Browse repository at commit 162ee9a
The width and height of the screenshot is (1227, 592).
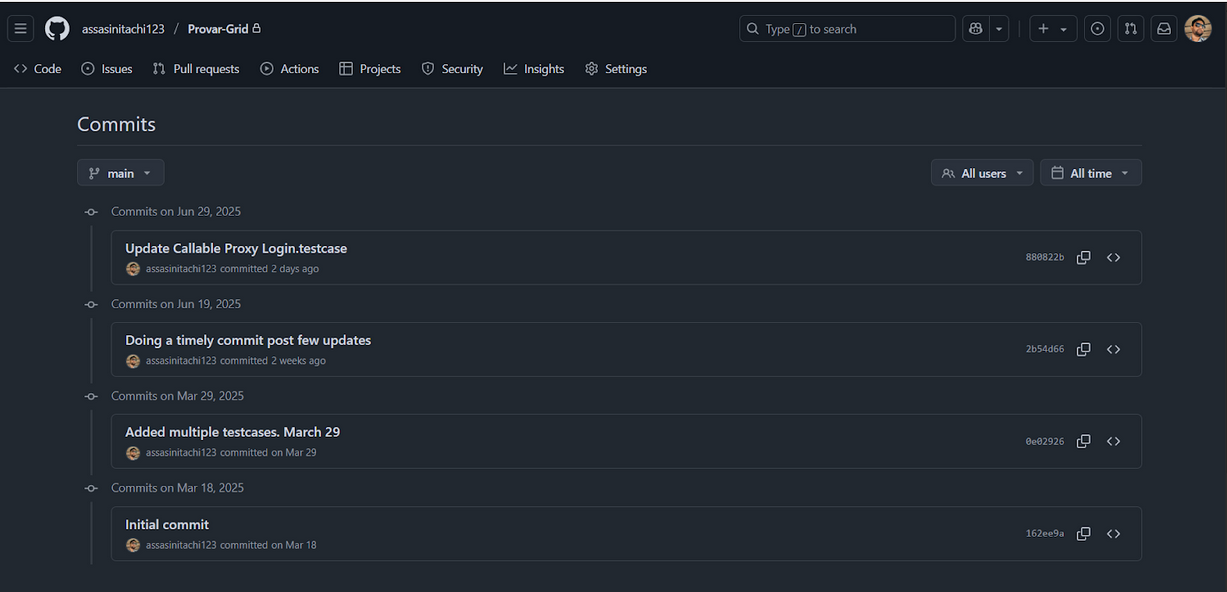[1113, 534]
